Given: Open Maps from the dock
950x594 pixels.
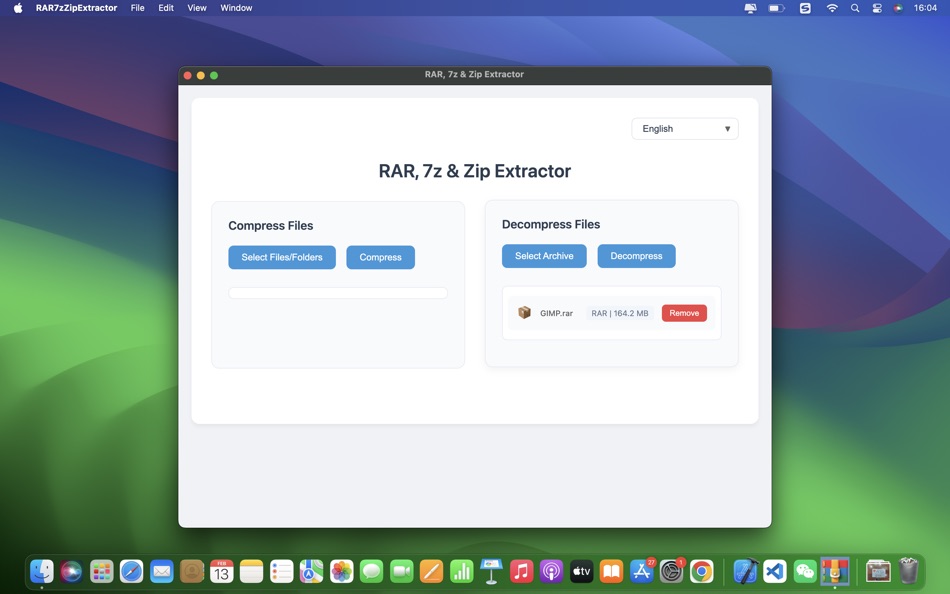Looking at the screenshot, I should click(x=311, y=571).
